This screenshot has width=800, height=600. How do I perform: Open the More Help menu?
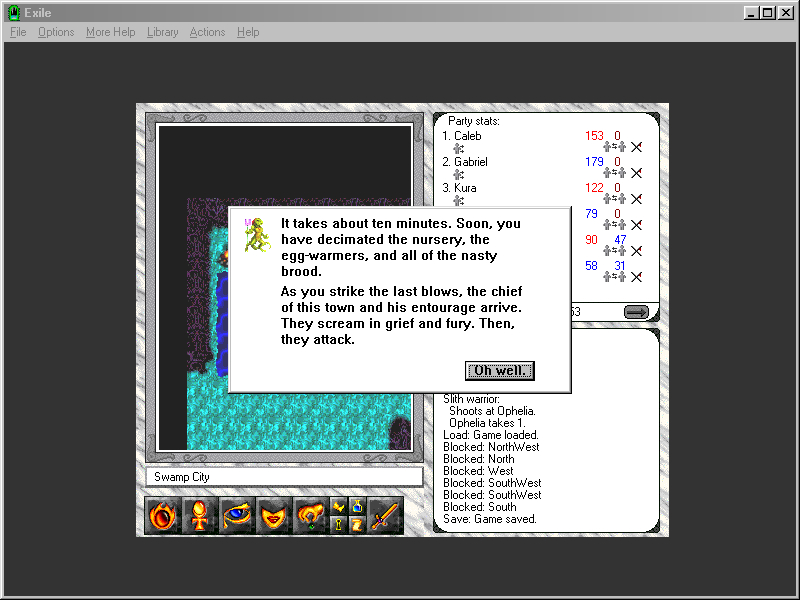[x=110, y=32]
